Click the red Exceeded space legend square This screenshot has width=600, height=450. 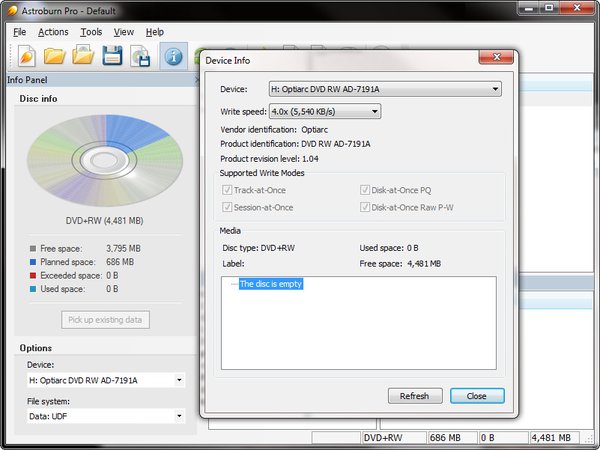(33, 276)
